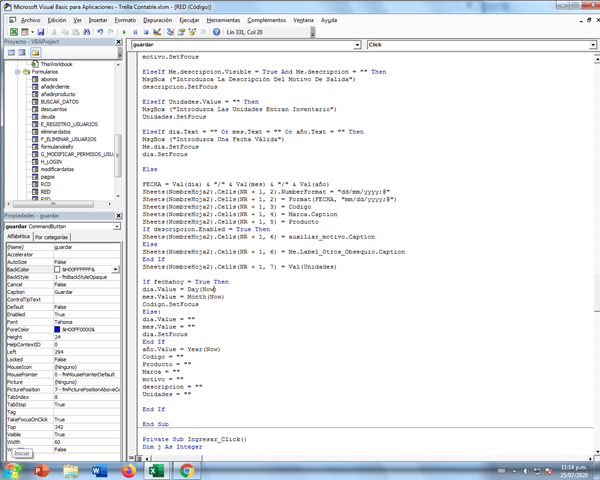
Task: Open PowerPoint from the Windows taskbar
Action: pos(43,469)
